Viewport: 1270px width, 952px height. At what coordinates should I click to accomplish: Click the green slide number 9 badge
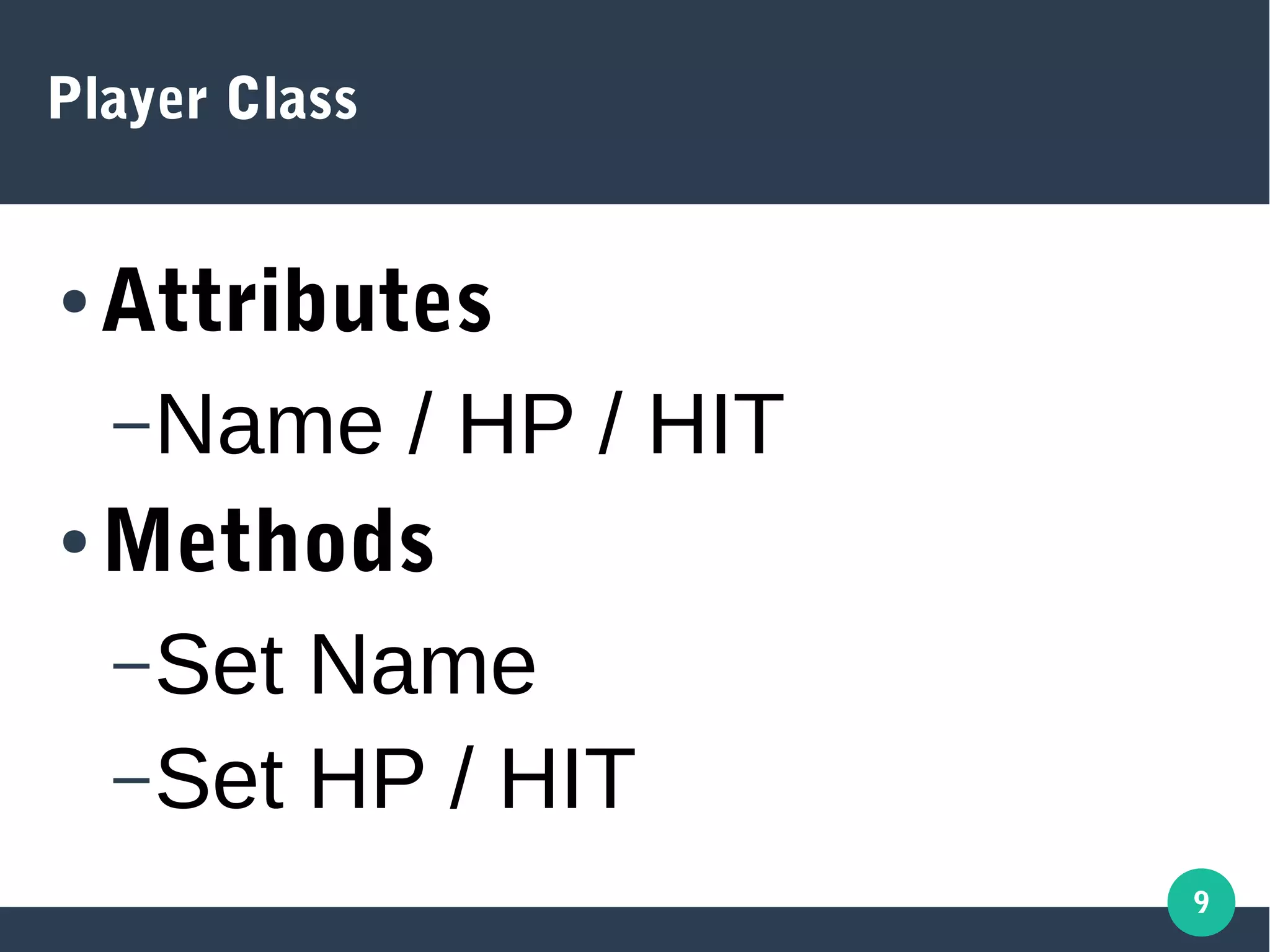point(1201,902)
